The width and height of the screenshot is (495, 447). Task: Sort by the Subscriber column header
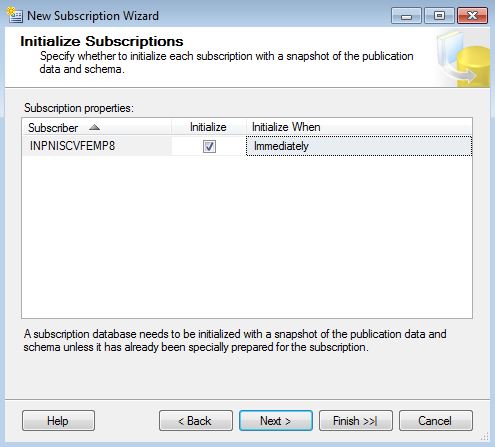[x=97, y=127]
